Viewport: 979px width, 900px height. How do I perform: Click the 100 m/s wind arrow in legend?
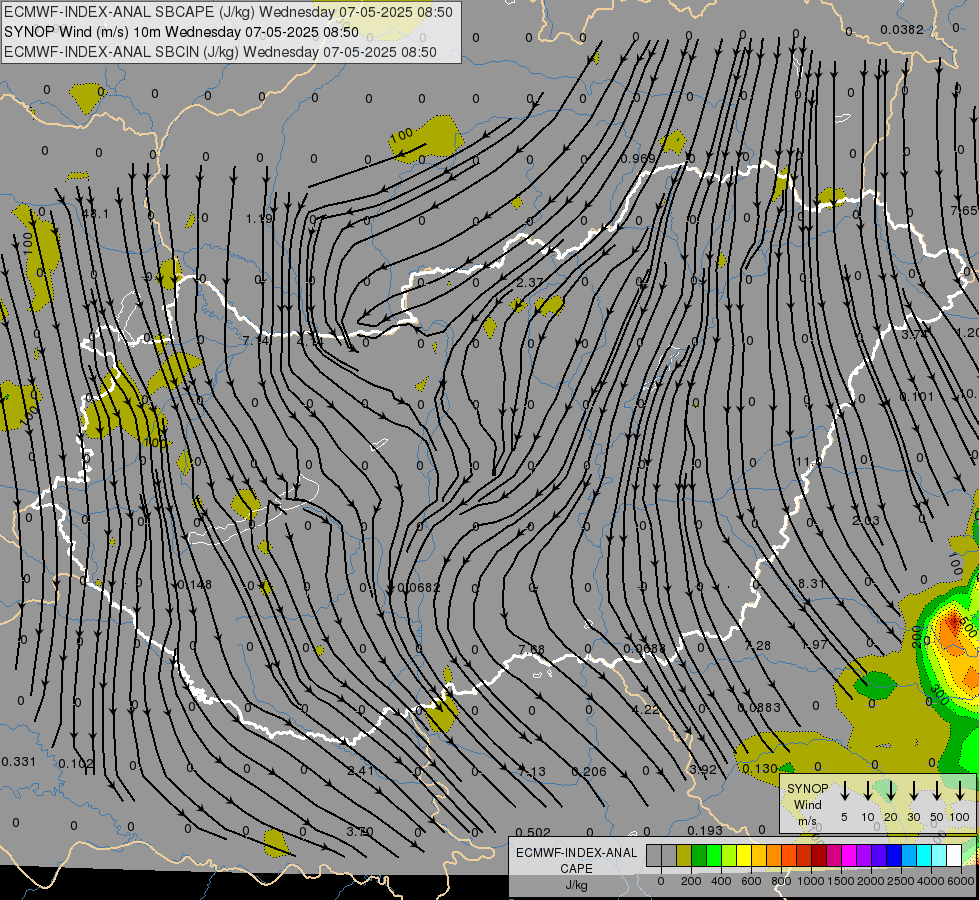[960, 791]
